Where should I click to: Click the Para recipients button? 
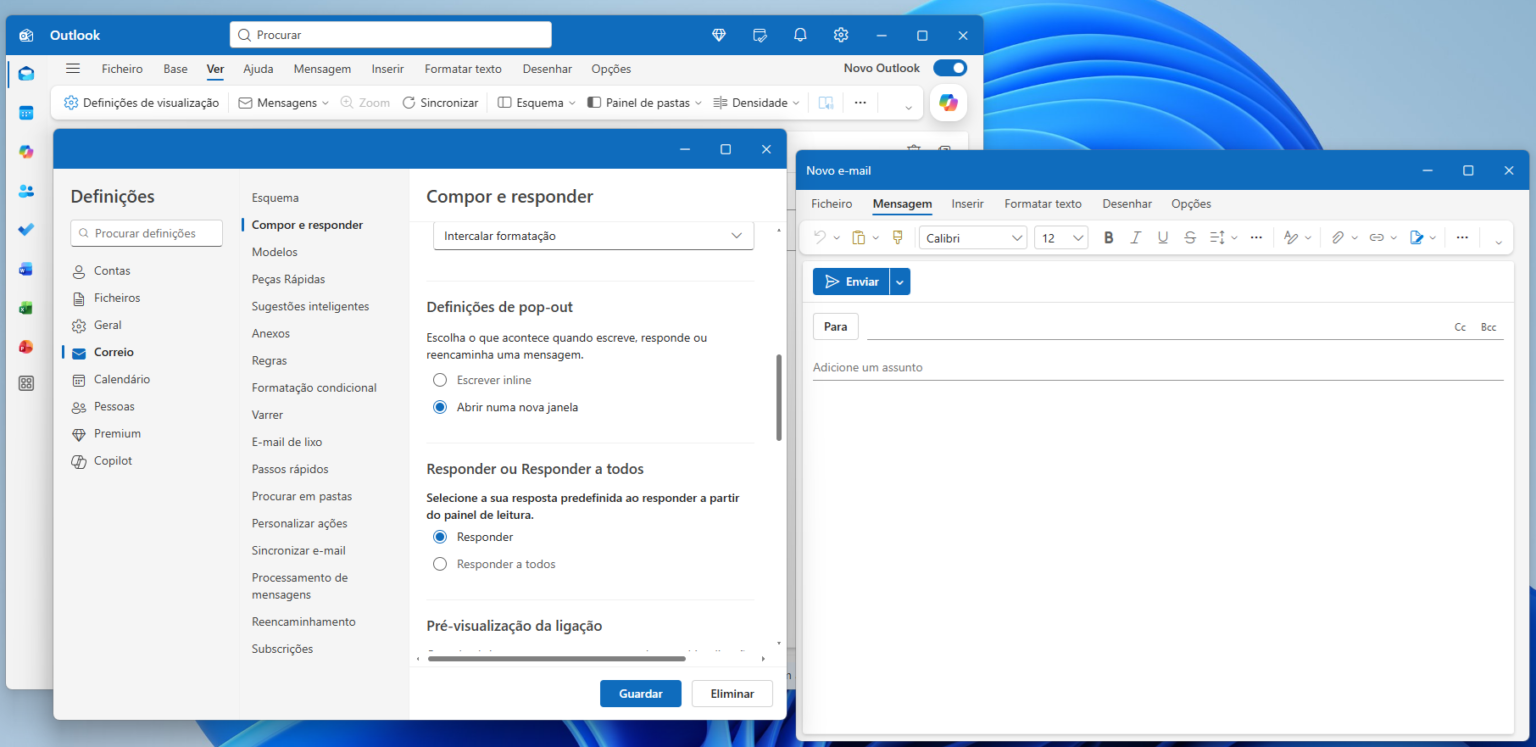coord(836,327)
